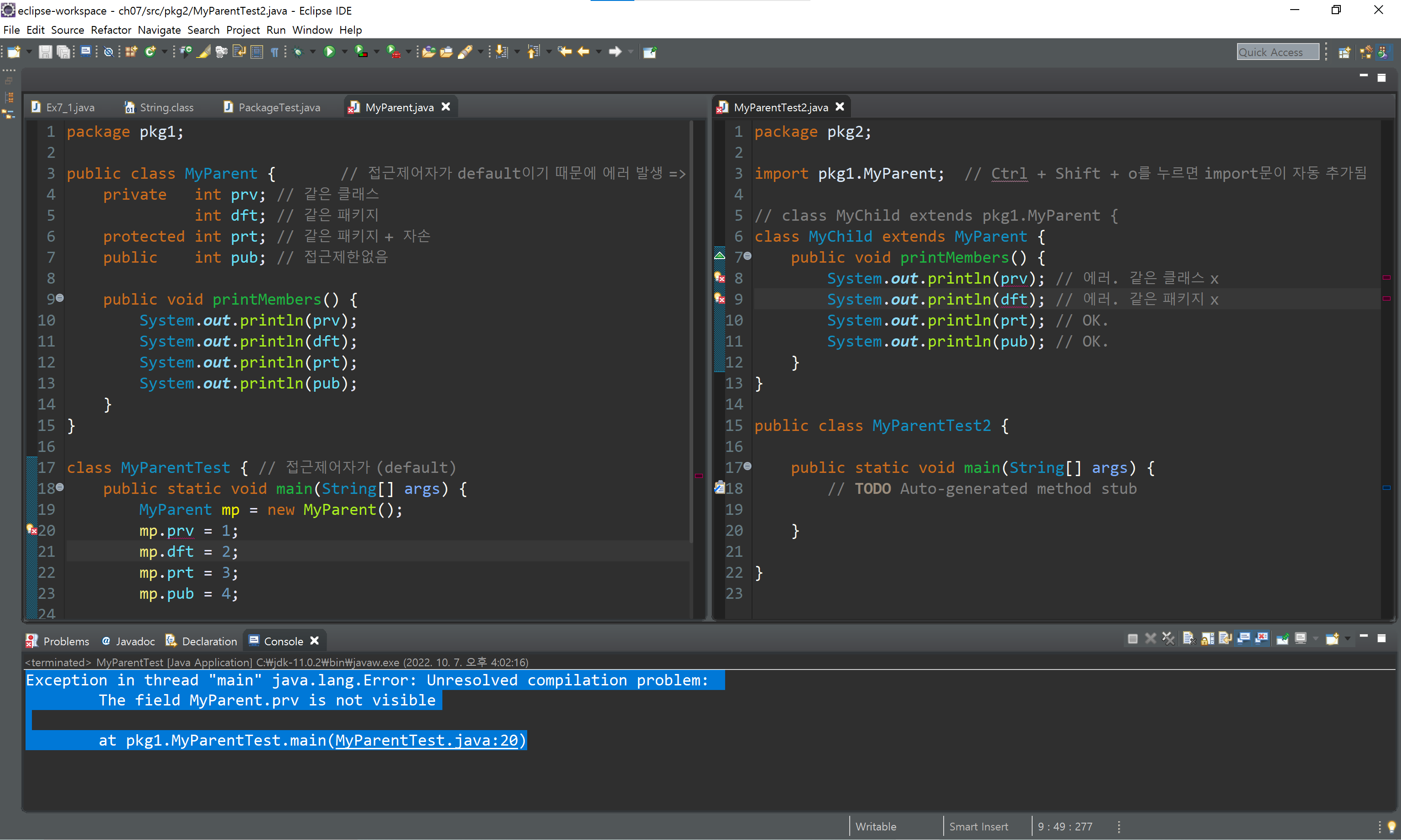This screenshot has height=840, width=1401.
Task: Click the New Java Class icon
Action: point(150,52)
